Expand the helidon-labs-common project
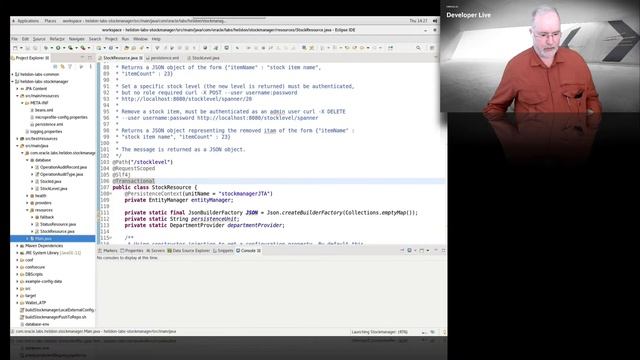The width and height of the screenshot is (640, 360). tap(13, 74)
